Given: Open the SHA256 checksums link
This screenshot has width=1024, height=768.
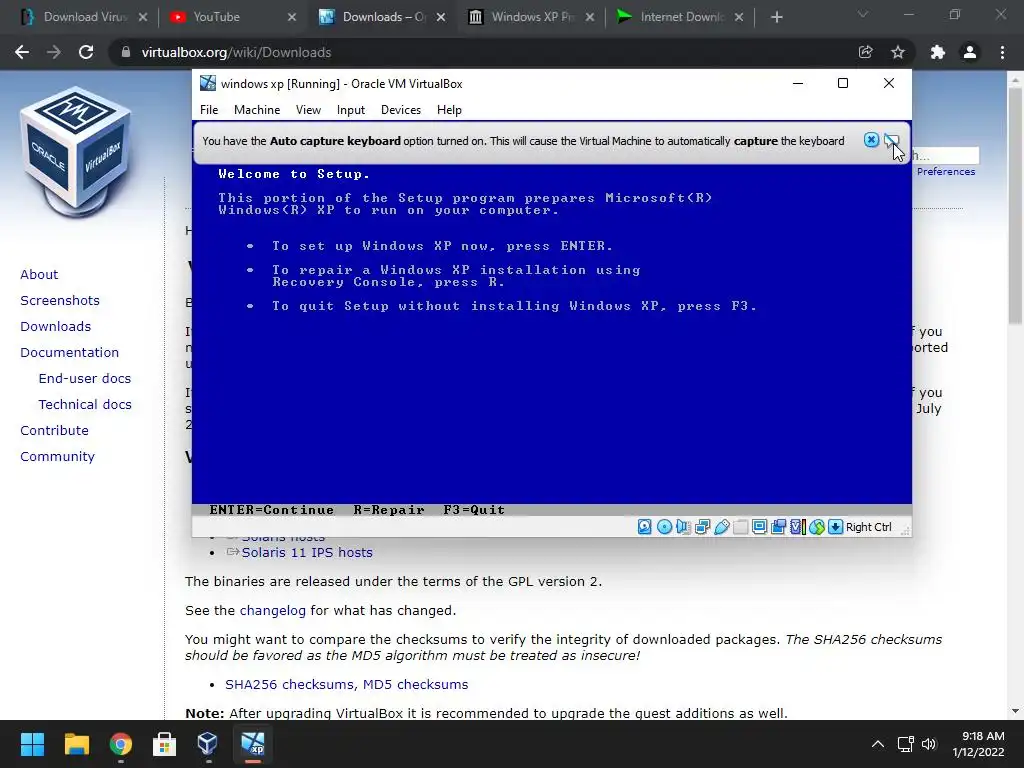Looking at the screenshot, I should point(289,684).
